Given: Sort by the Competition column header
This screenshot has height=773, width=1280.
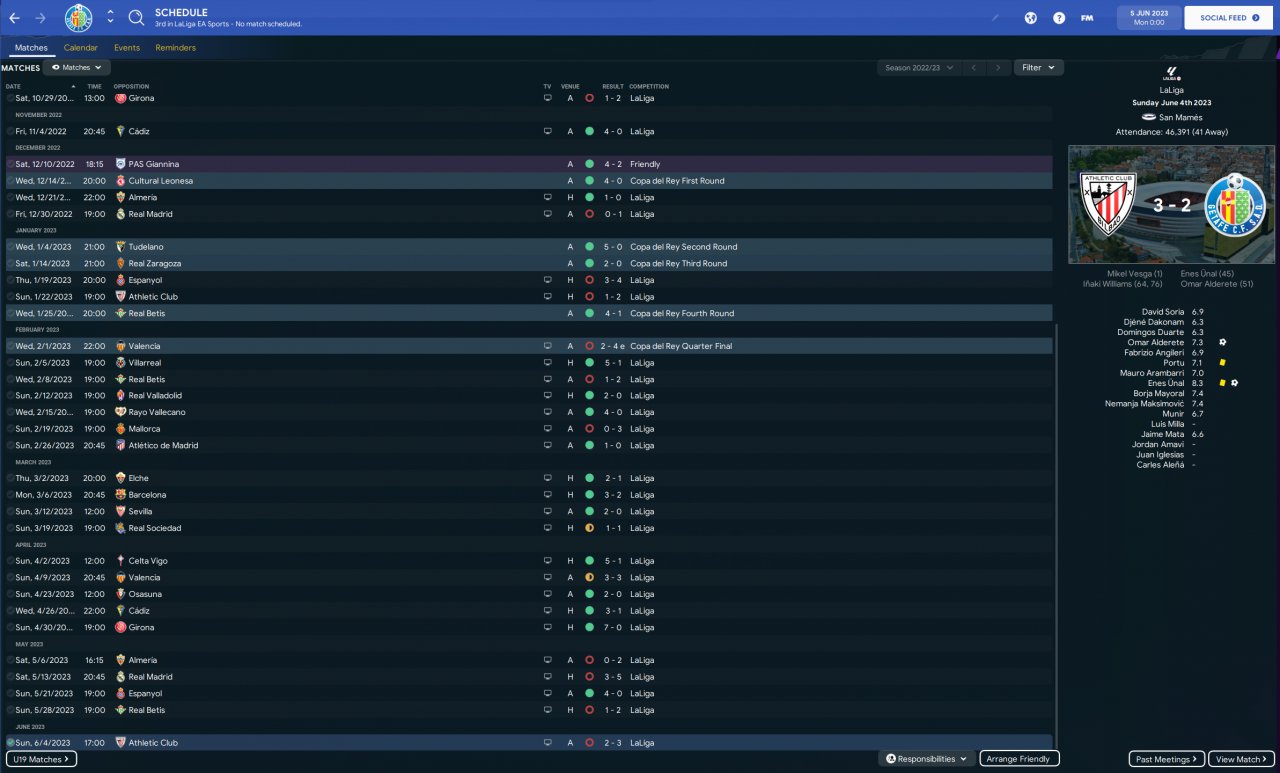Looking at the screenshot, I should point(649,86).
